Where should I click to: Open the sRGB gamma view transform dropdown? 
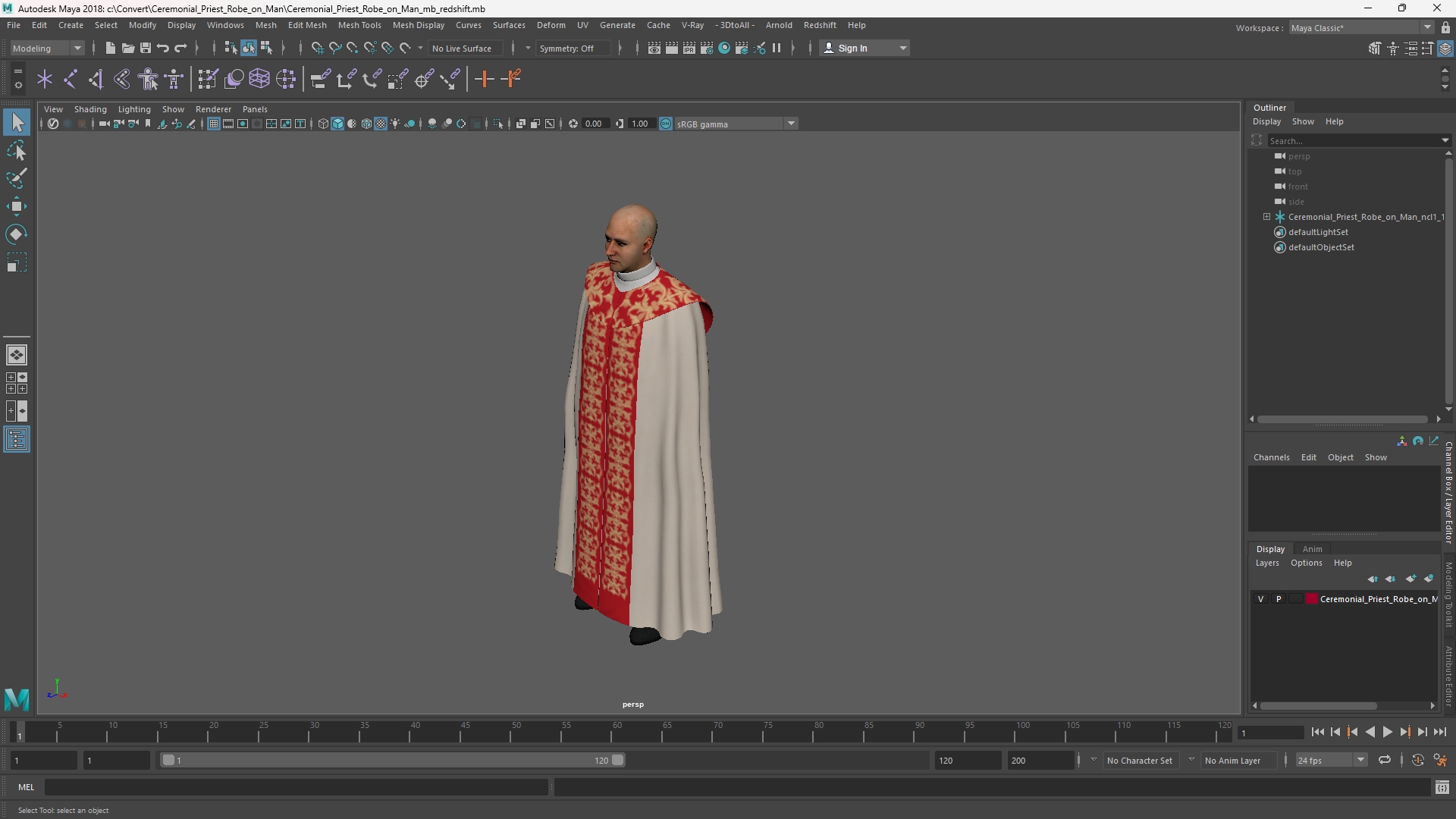click(736, 124)
